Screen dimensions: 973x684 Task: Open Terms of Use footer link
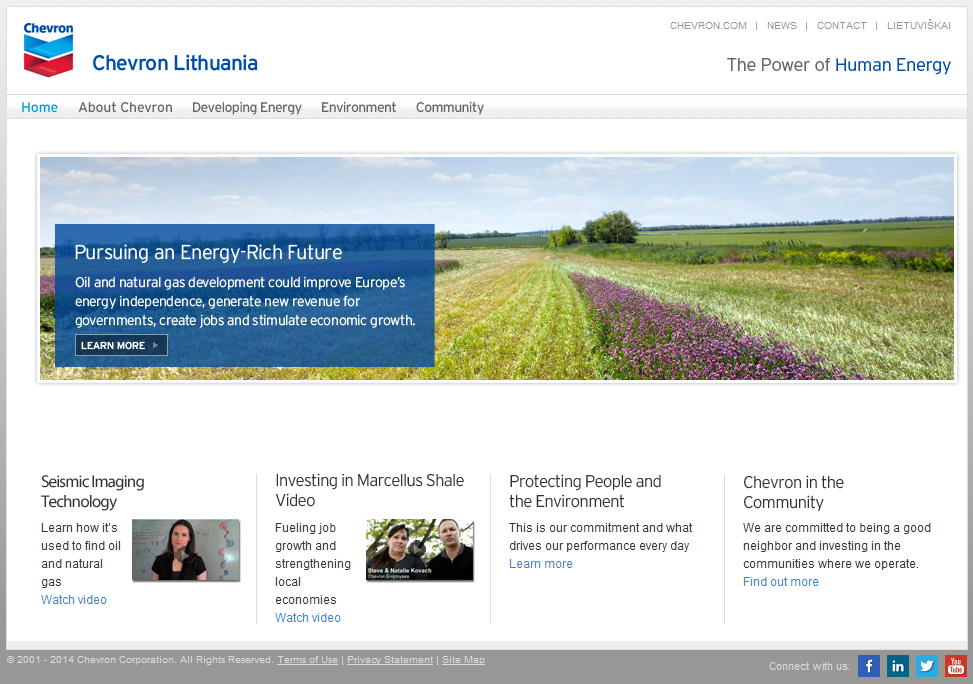click(307, 660)
